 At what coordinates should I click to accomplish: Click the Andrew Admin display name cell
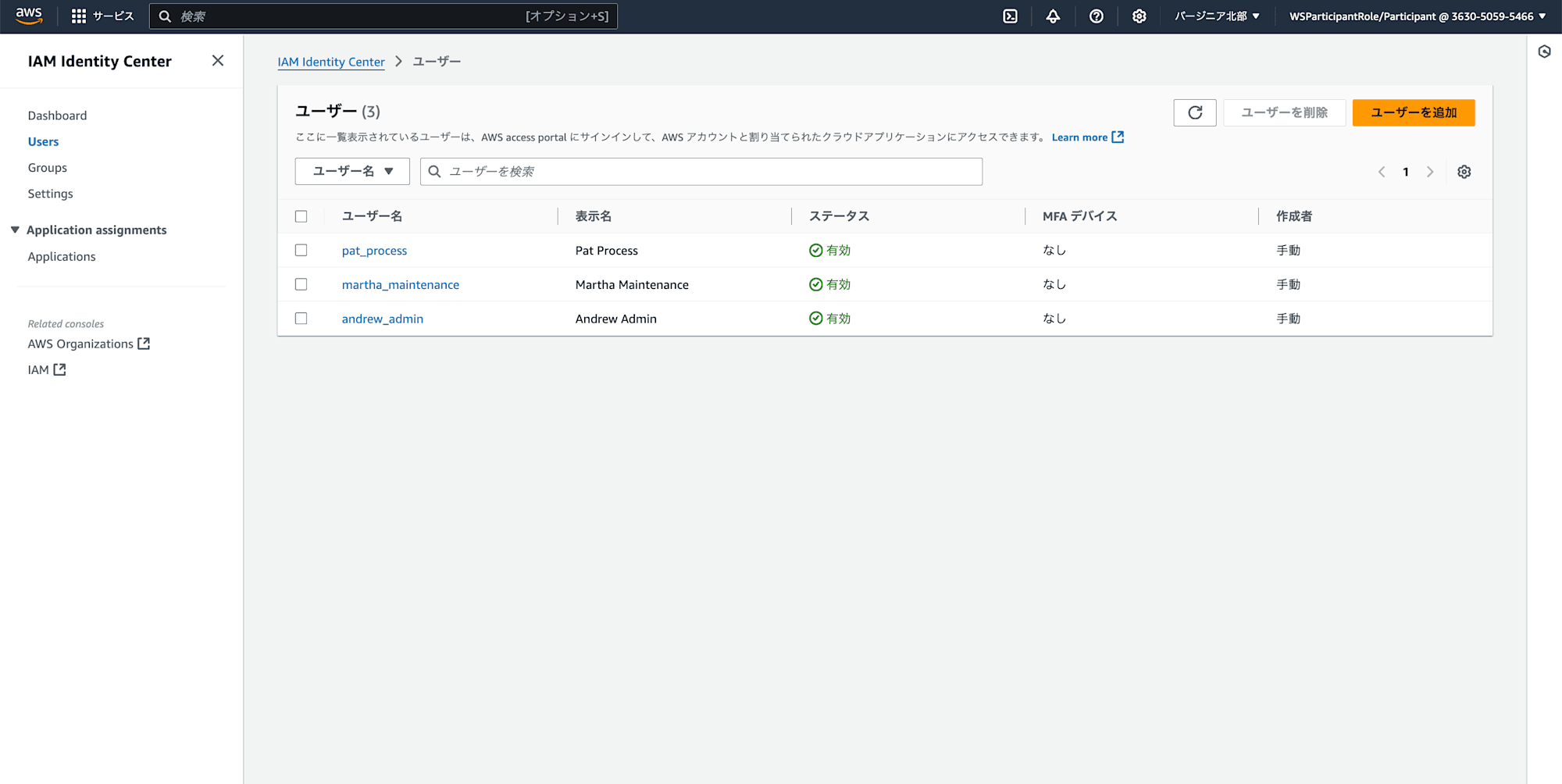tap(616, 319)
